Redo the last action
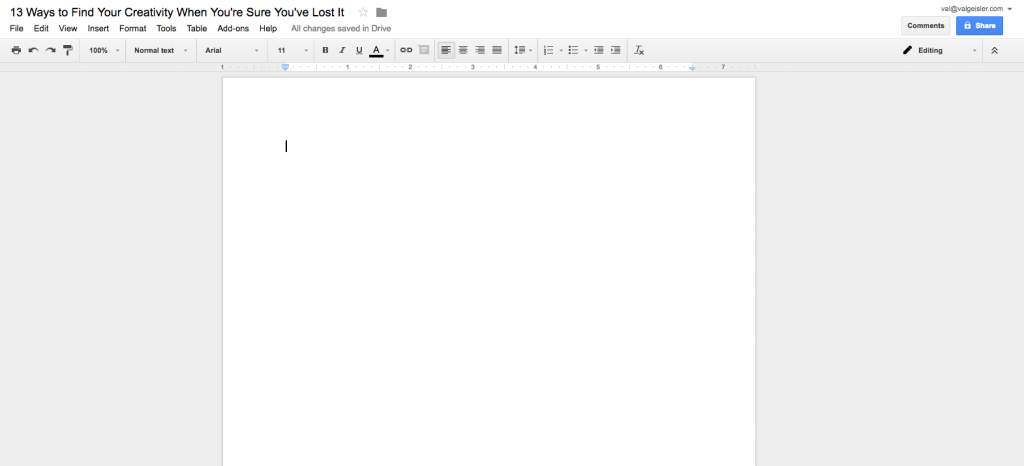1024x466 pixels. click(x=50, y=50)
